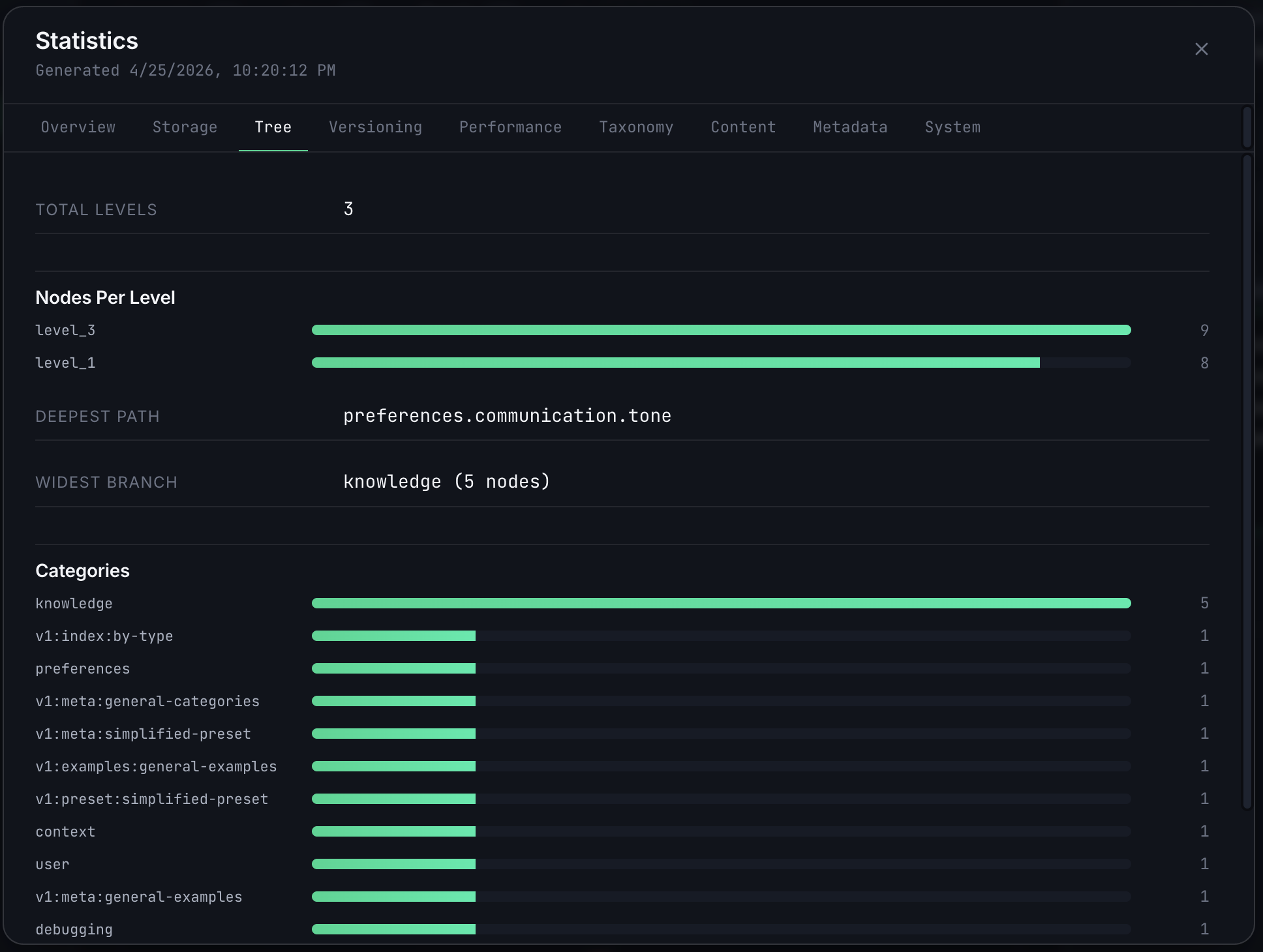Click the v1:meta:general-categories label
1263x952 pixels.
pyautogui.click(x=147, y=702)
